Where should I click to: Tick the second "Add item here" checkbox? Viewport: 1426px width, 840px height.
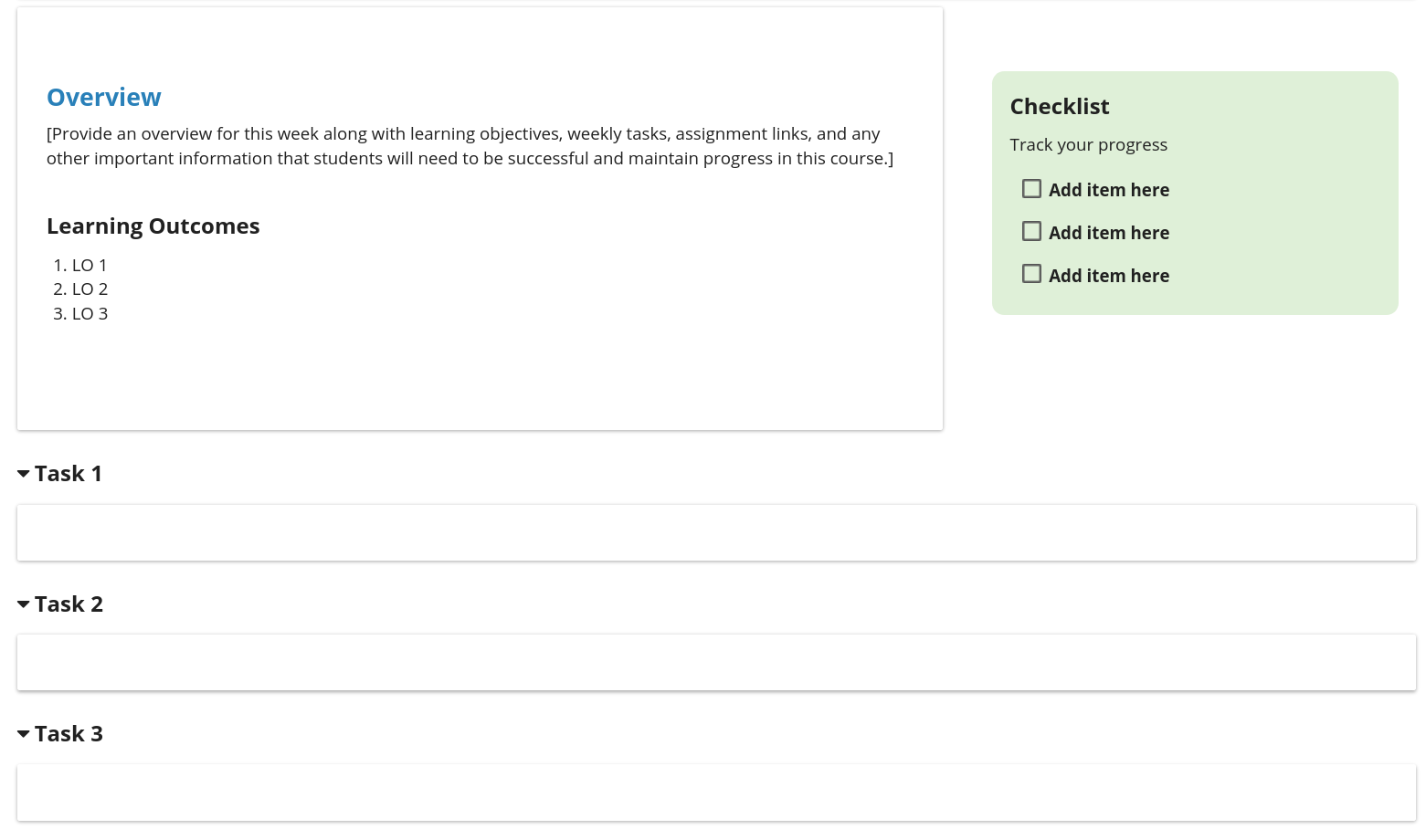tap(1031, 232)
